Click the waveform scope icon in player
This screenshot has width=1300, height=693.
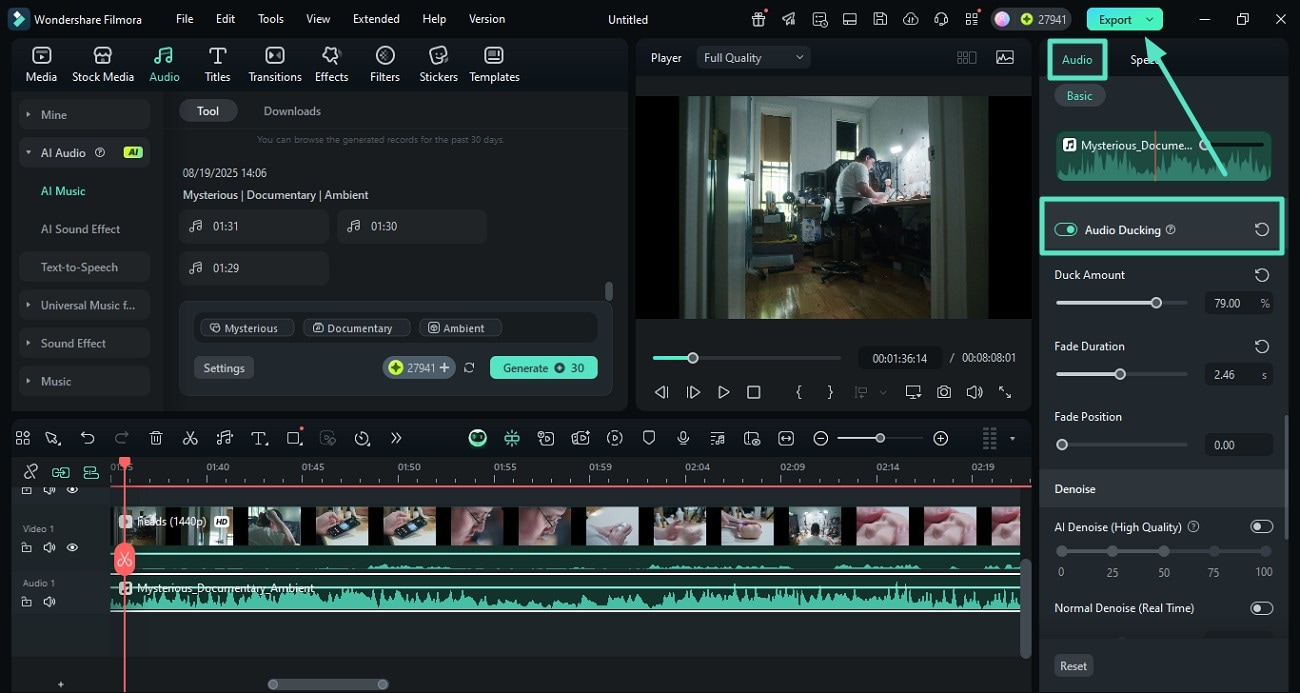pyautogui.click(x=1005, y=58)
